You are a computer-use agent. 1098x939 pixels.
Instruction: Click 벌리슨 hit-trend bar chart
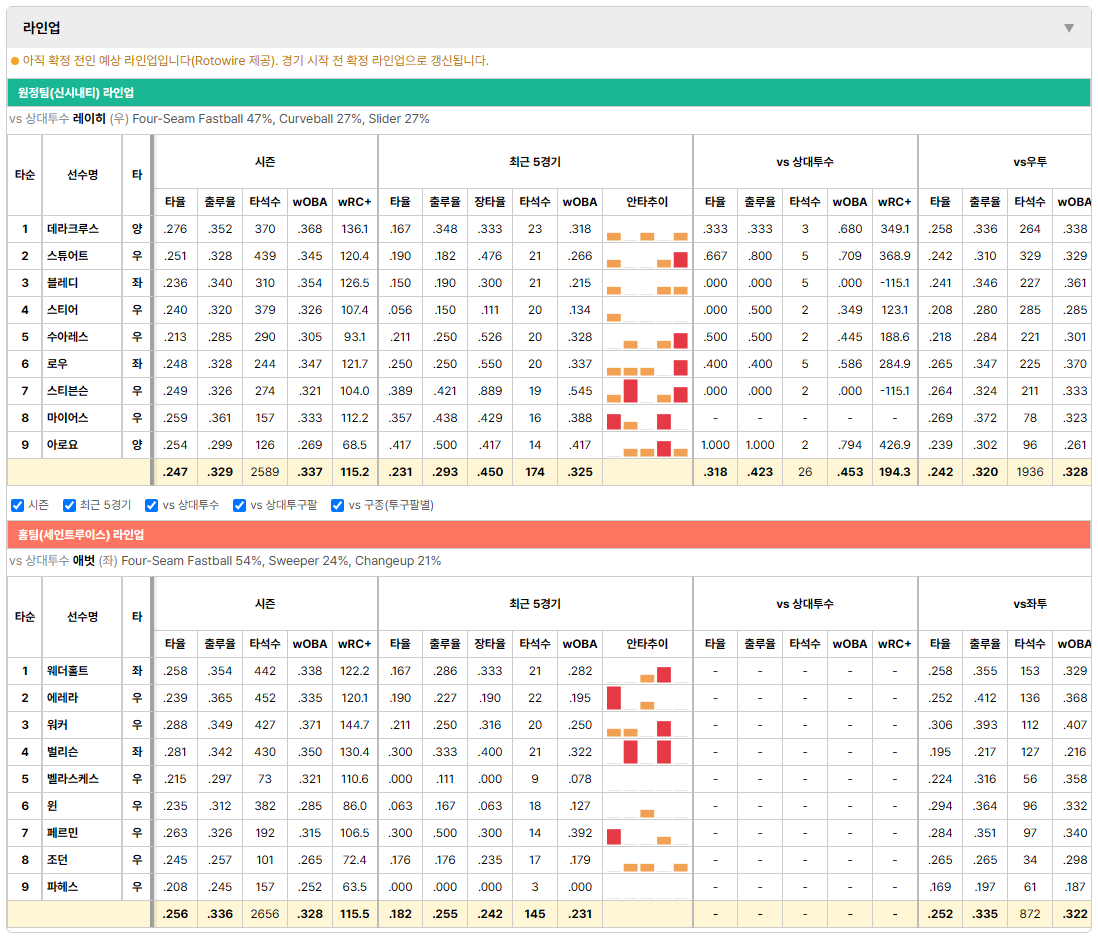tap(647, 751)
